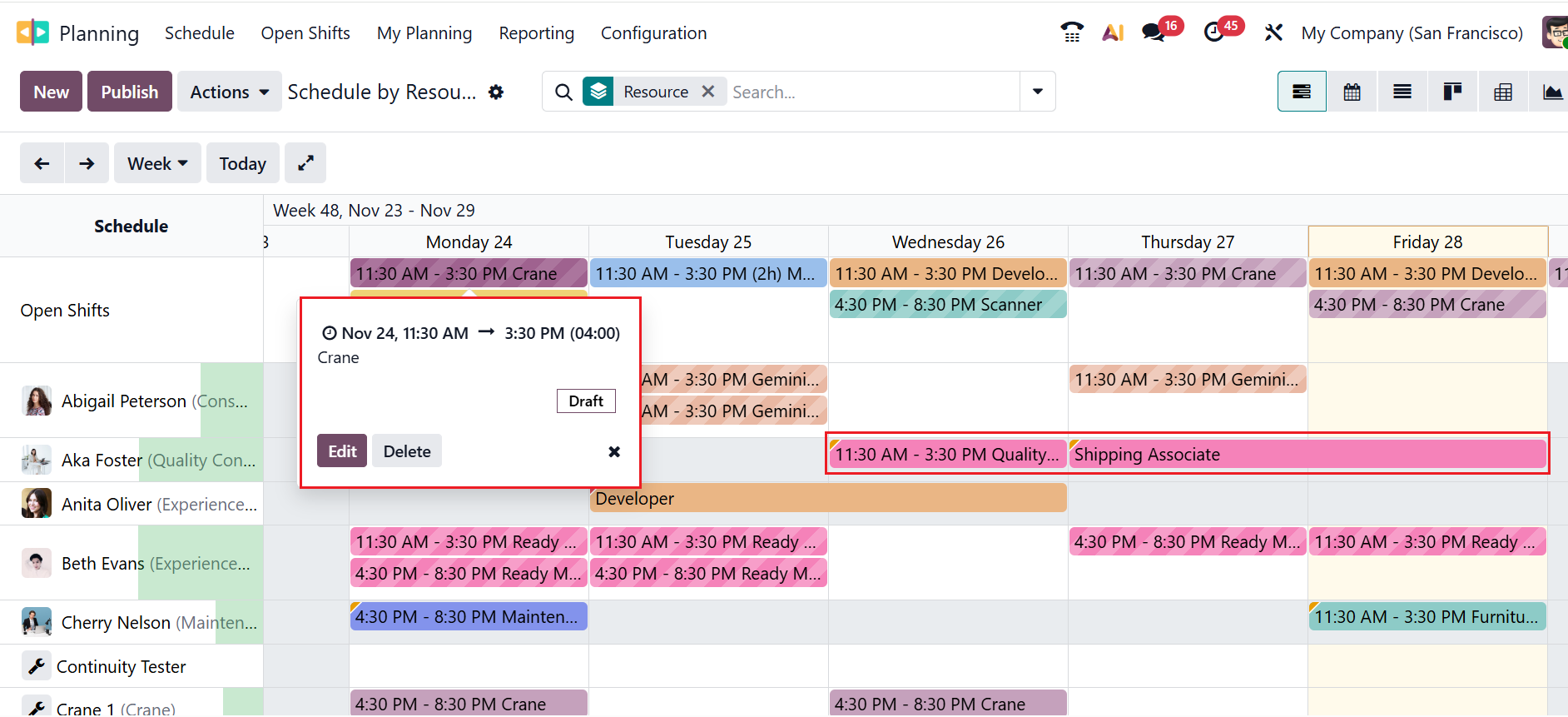
Task: Open the activities clock icon
Action: coord(1214,32)
